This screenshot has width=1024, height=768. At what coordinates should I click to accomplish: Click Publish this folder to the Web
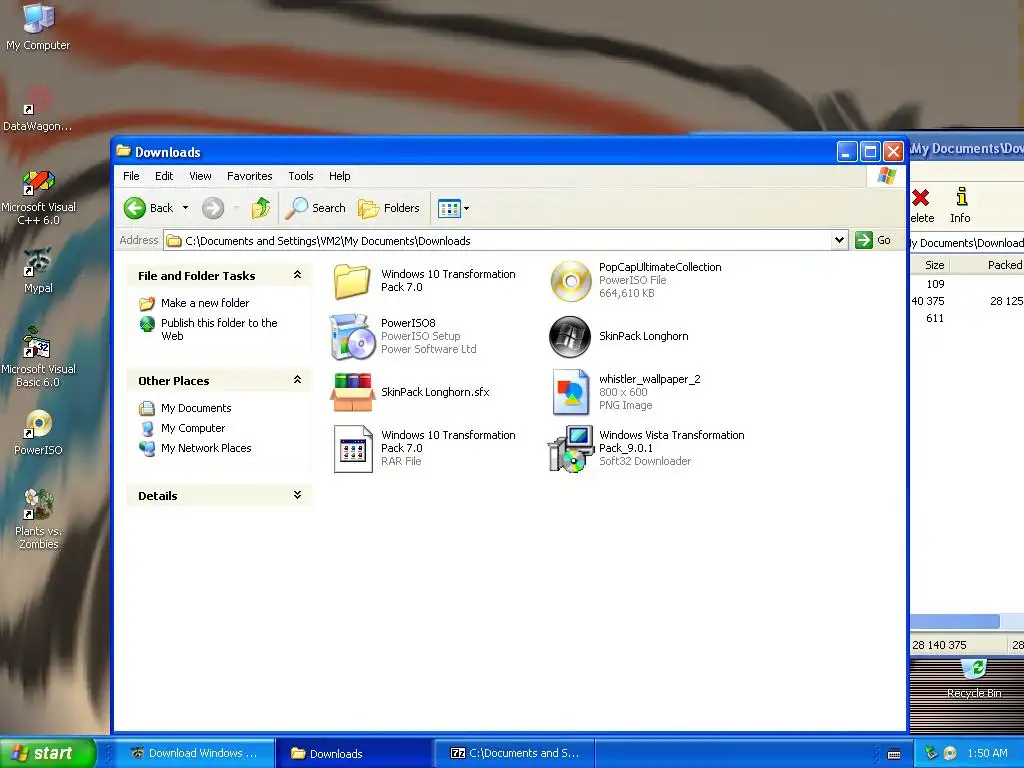coord(219,329)
